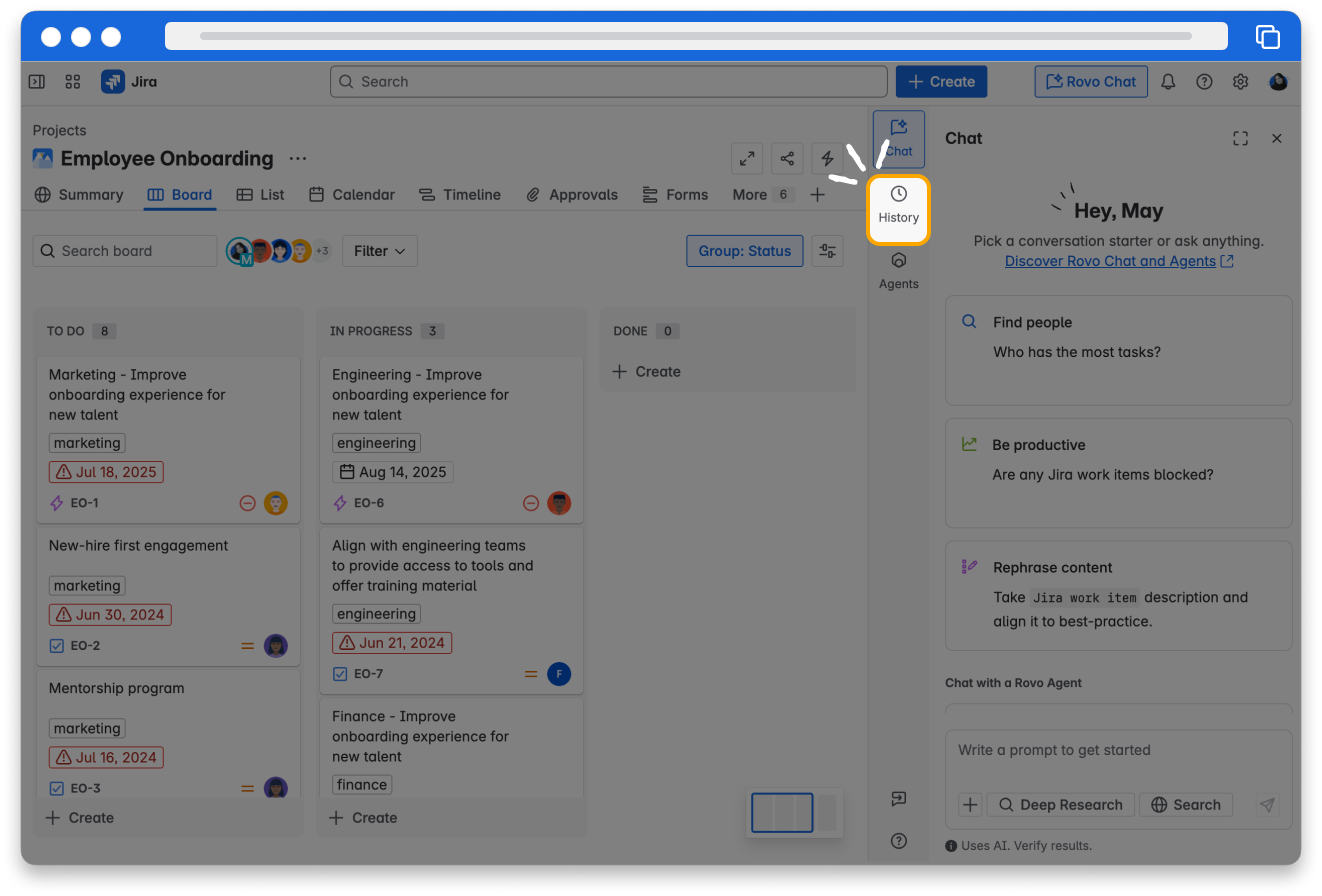
Task: Open the Mentorship program card
Action: point(168,735)
